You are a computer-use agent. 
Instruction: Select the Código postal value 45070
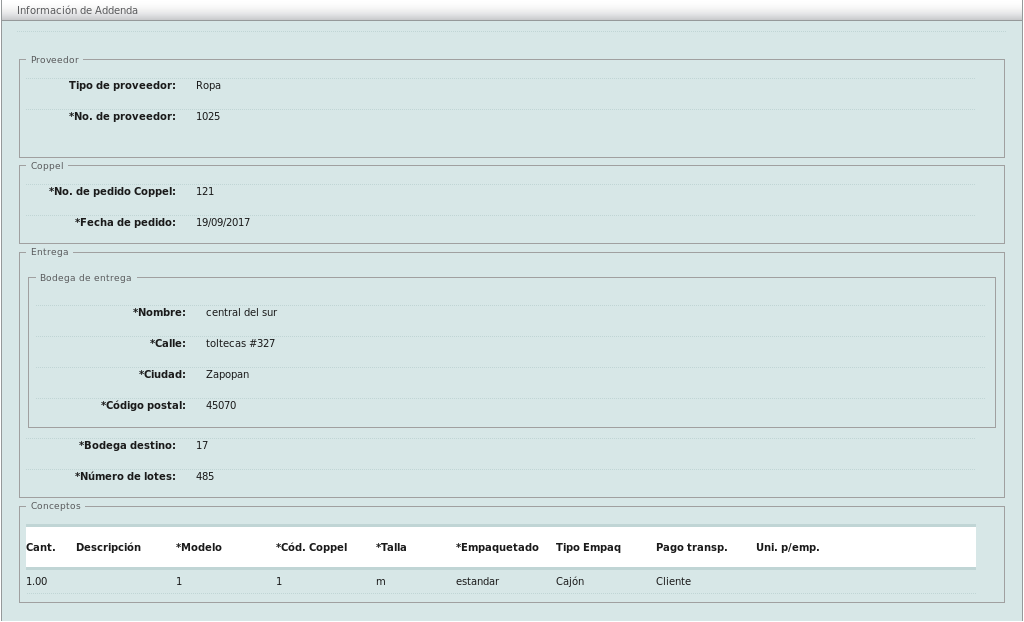(221, 406)
